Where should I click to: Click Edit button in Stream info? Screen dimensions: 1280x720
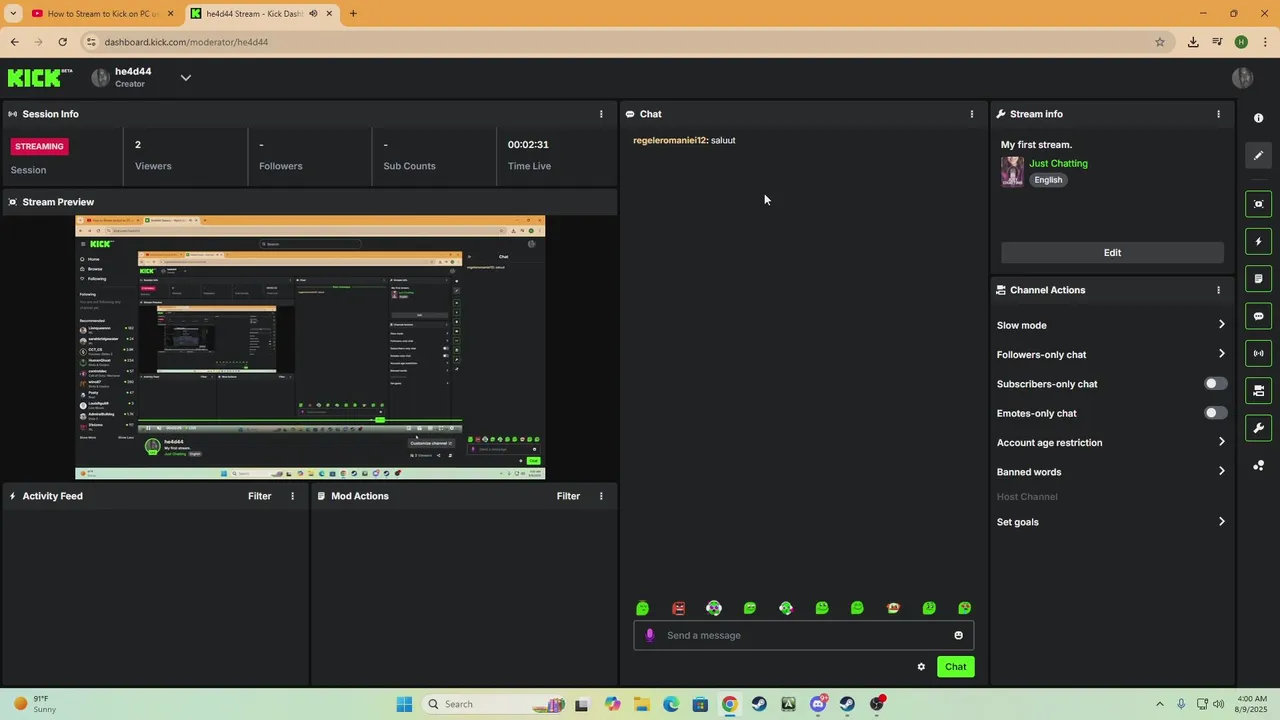pos(1112,253)
